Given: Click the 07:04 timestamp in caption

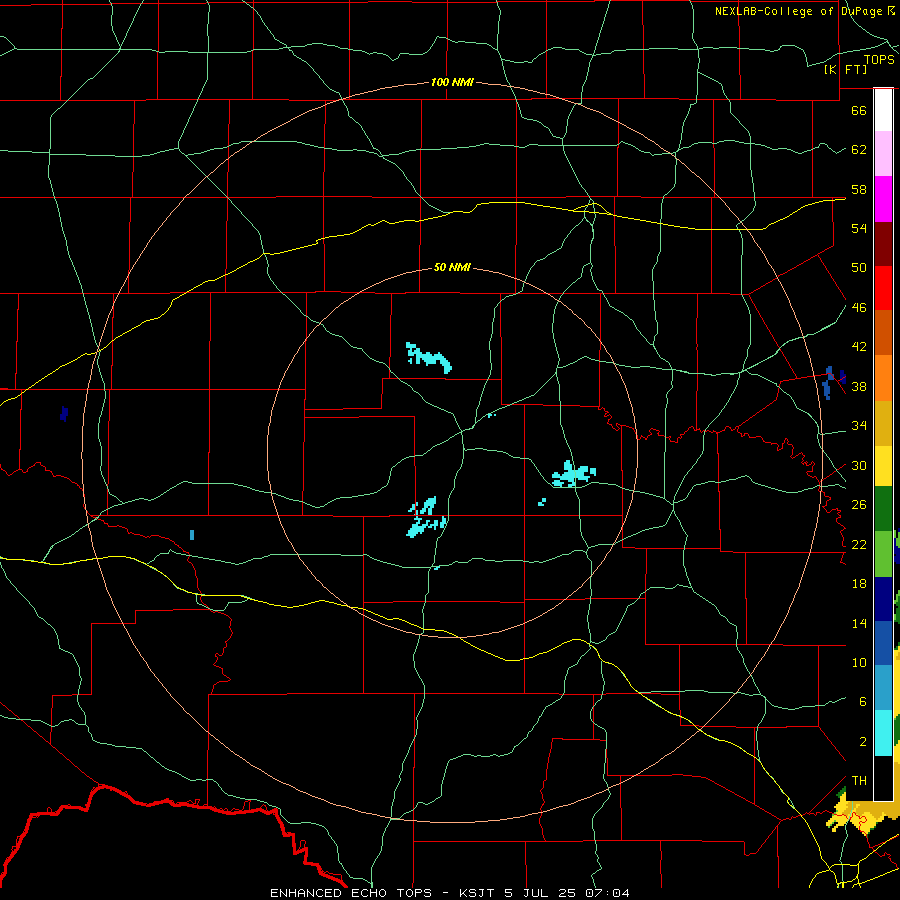Looking at the screenshot, I should coord(607,893).
